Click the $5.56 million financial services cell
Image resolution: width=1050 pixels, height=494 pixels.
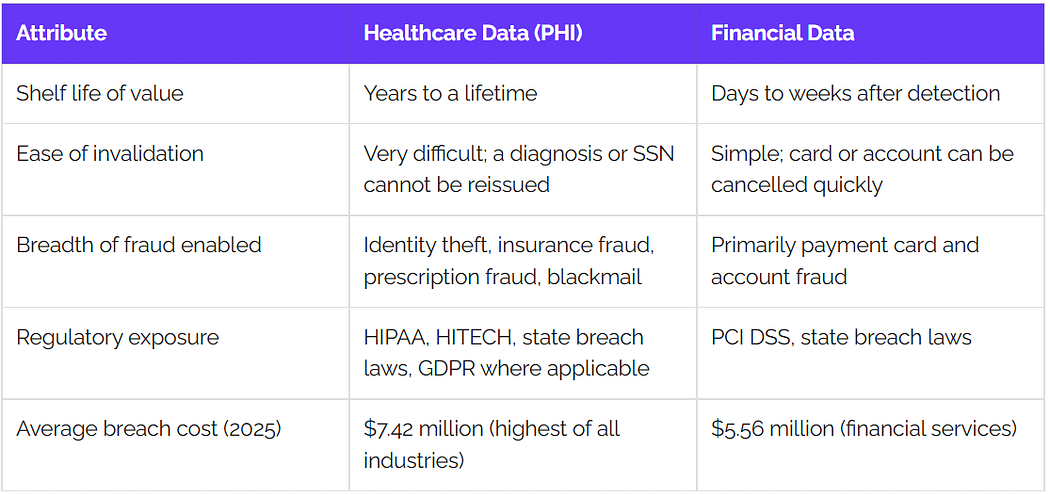point(871,444)
